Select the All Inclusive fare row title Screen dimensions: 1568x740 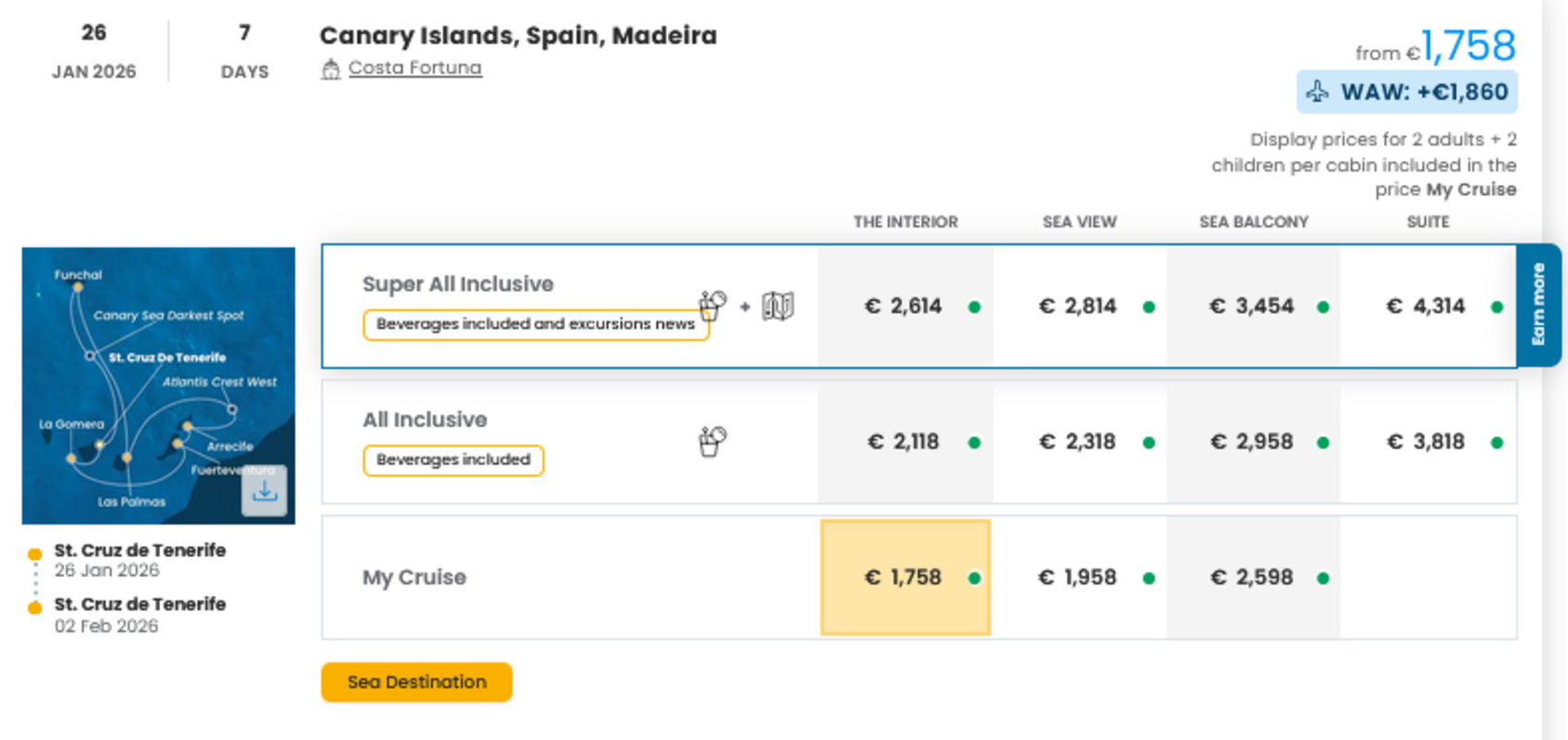click(425, 420)
